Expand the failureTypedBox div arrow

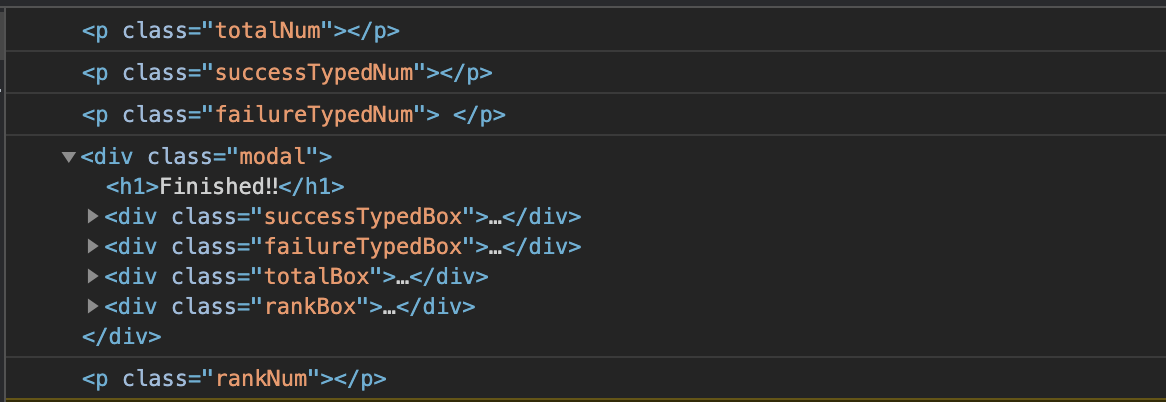(x=93, y=246)
